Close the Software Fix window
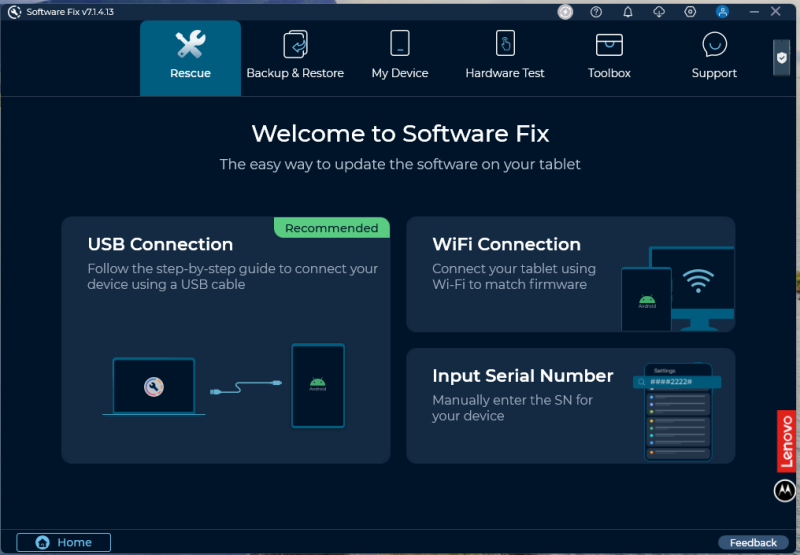The height and width of the screenshot is (555, 800). pos(776,11)
